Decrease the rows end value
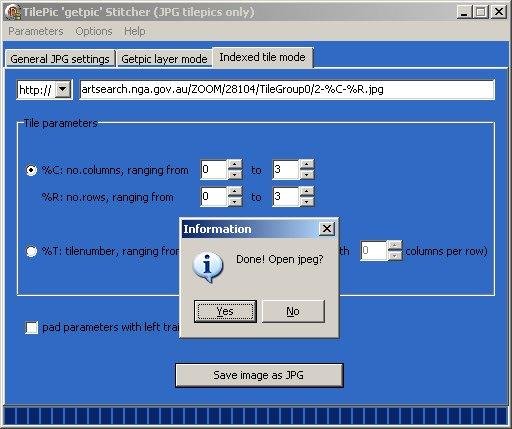The width and height of the screenshot is (512, 429). [x=307, y=202]
